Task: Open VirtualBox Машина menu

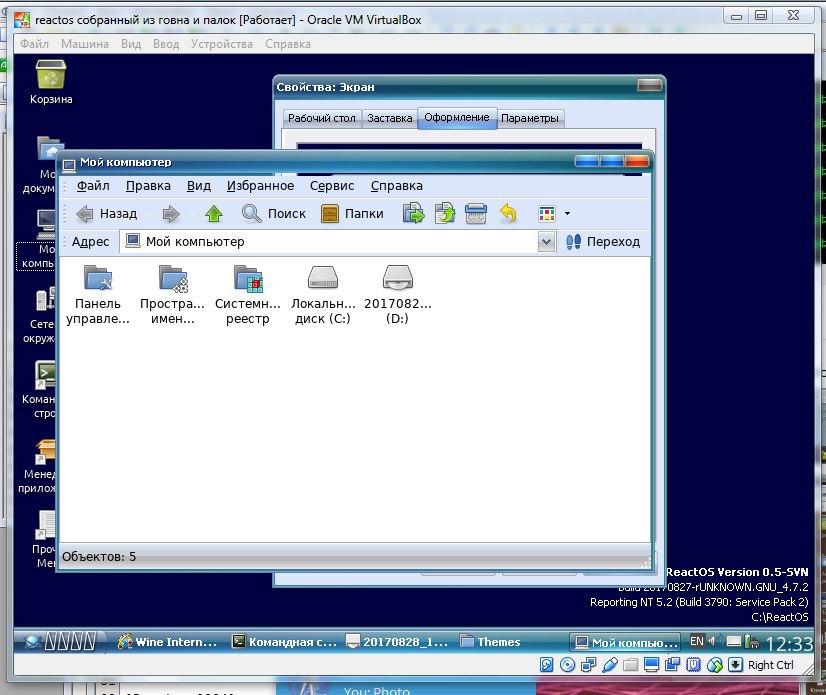Action: point(85,44)
